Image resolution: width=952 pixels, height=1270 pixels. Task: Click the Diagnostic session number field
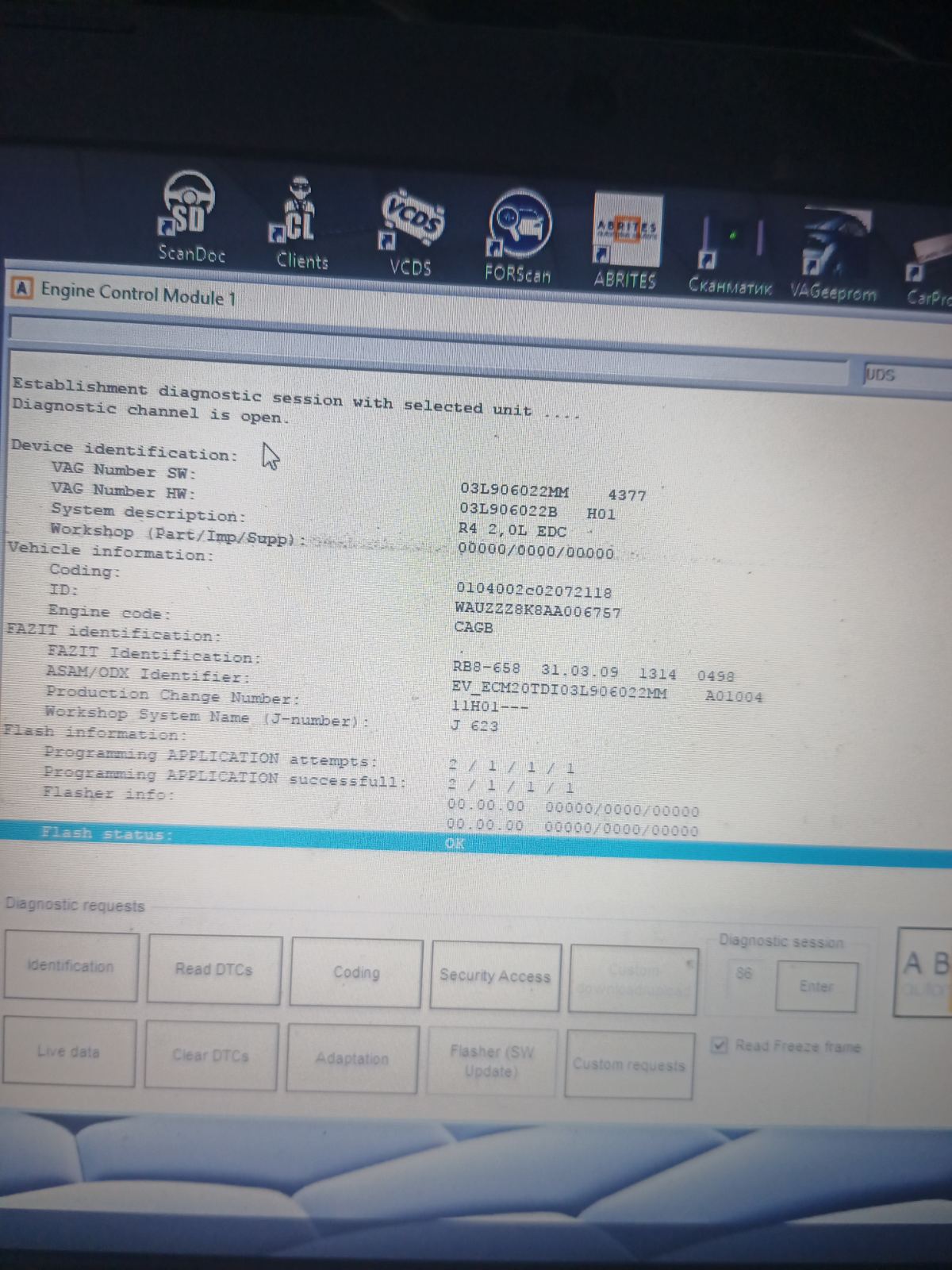744,973
